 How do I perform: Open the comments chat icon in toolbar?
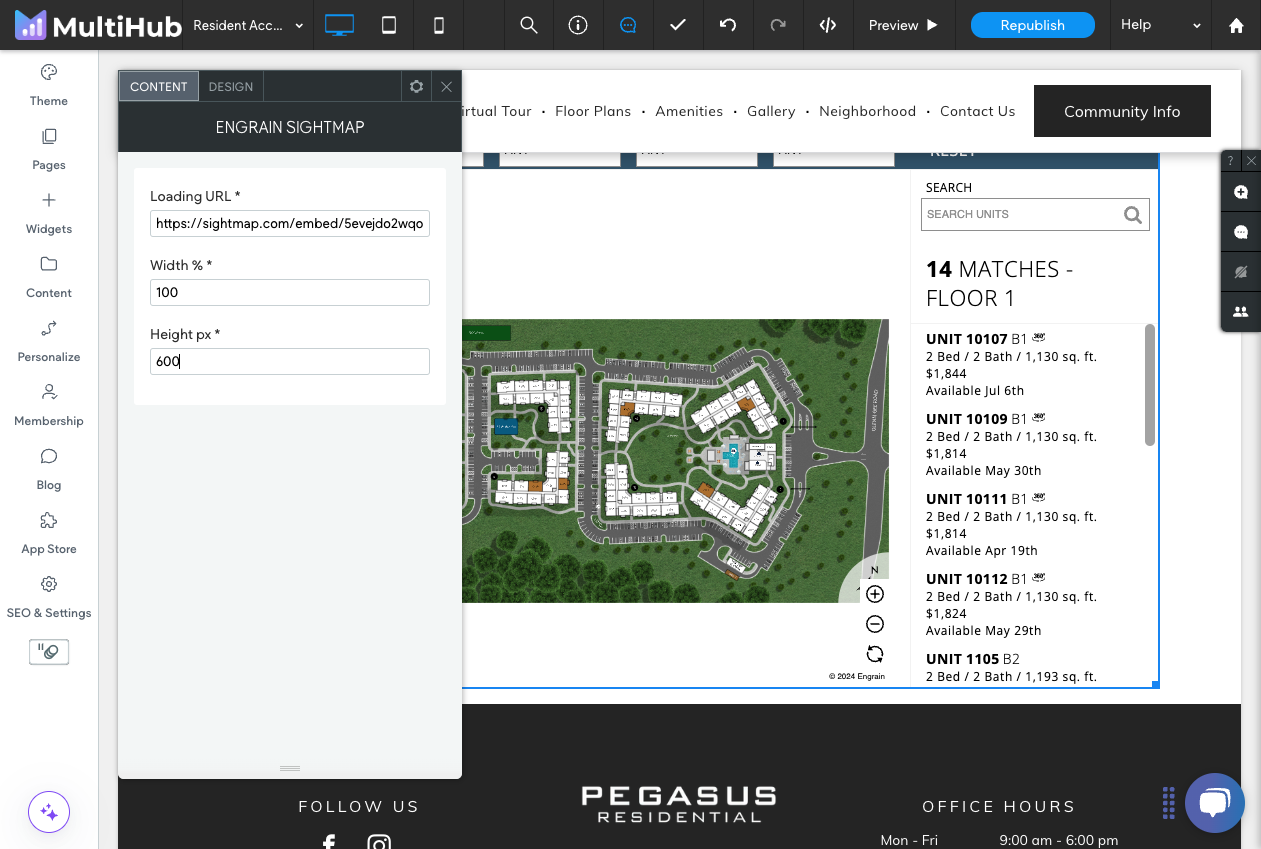point(628,25)
